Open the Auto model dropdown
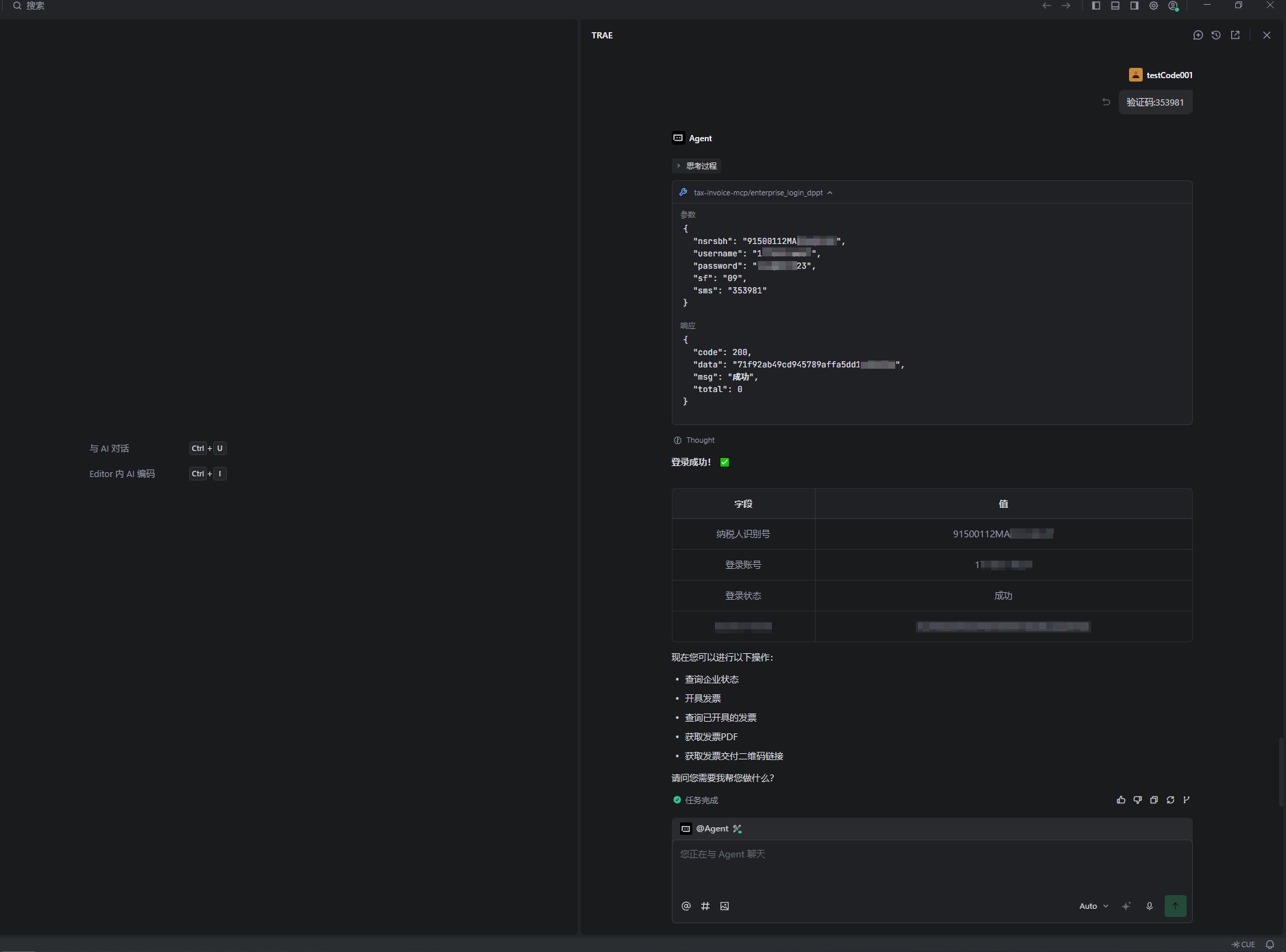 point(1093,906)
